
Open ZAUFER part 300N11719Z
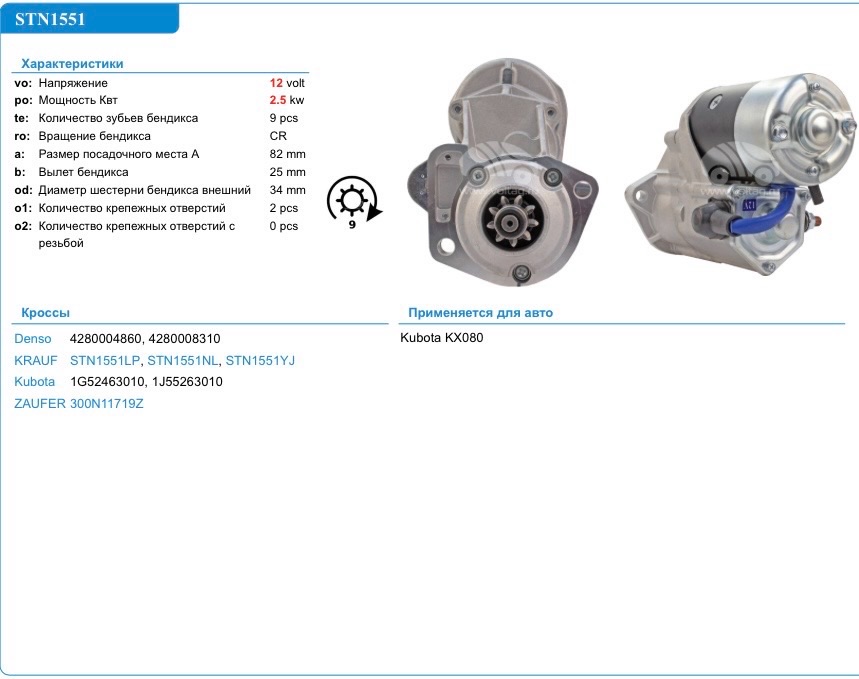[104, 403]
